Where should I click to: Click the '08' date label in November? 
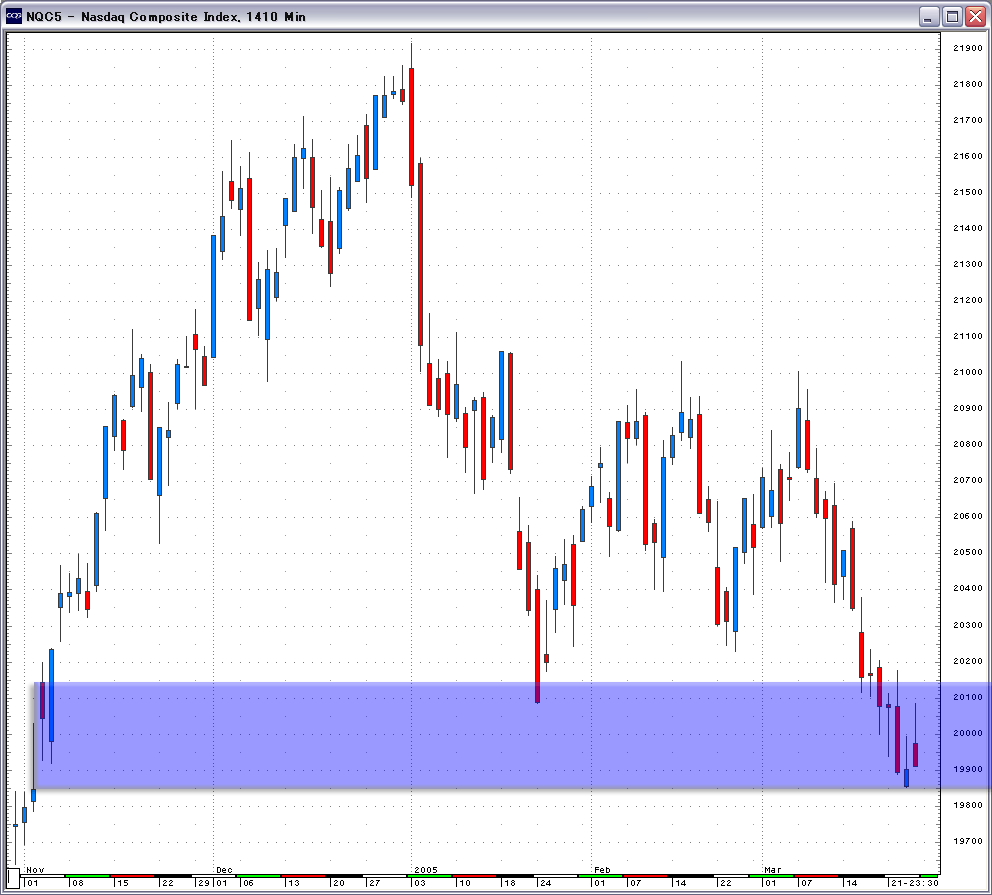click(77, 883)
